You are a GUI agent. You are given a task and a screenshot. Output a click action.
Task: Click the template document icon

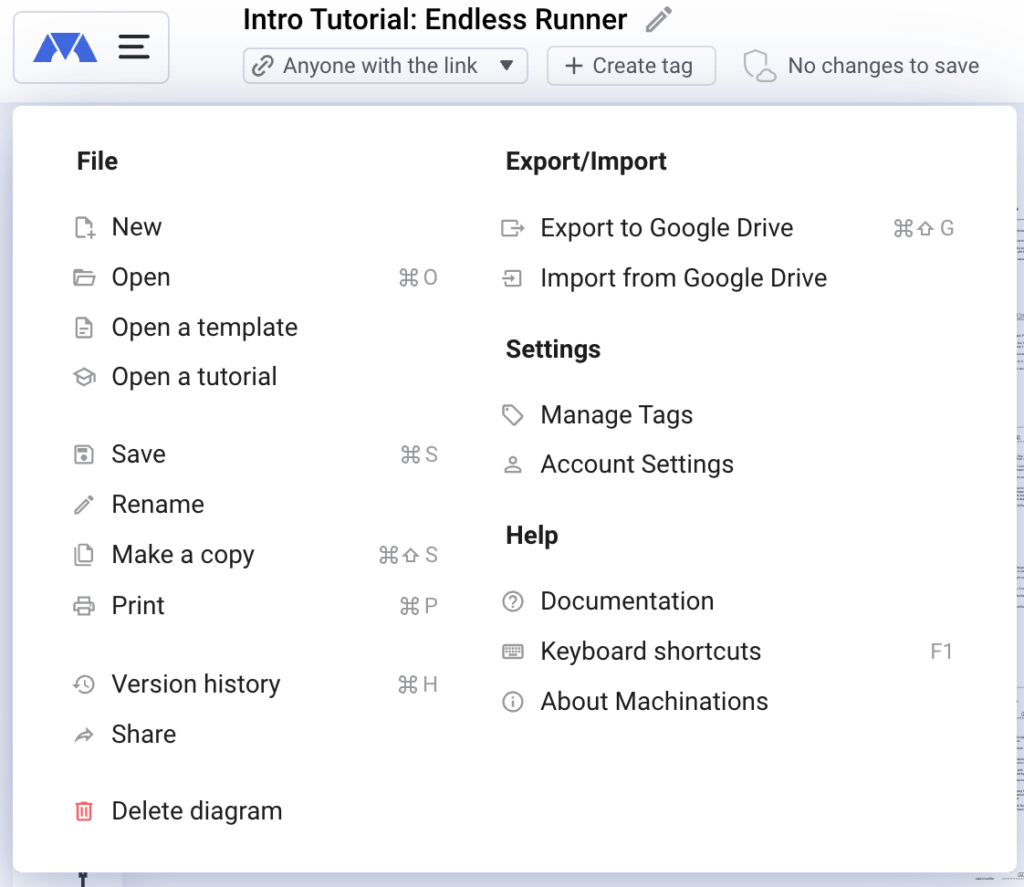[84, 327]
